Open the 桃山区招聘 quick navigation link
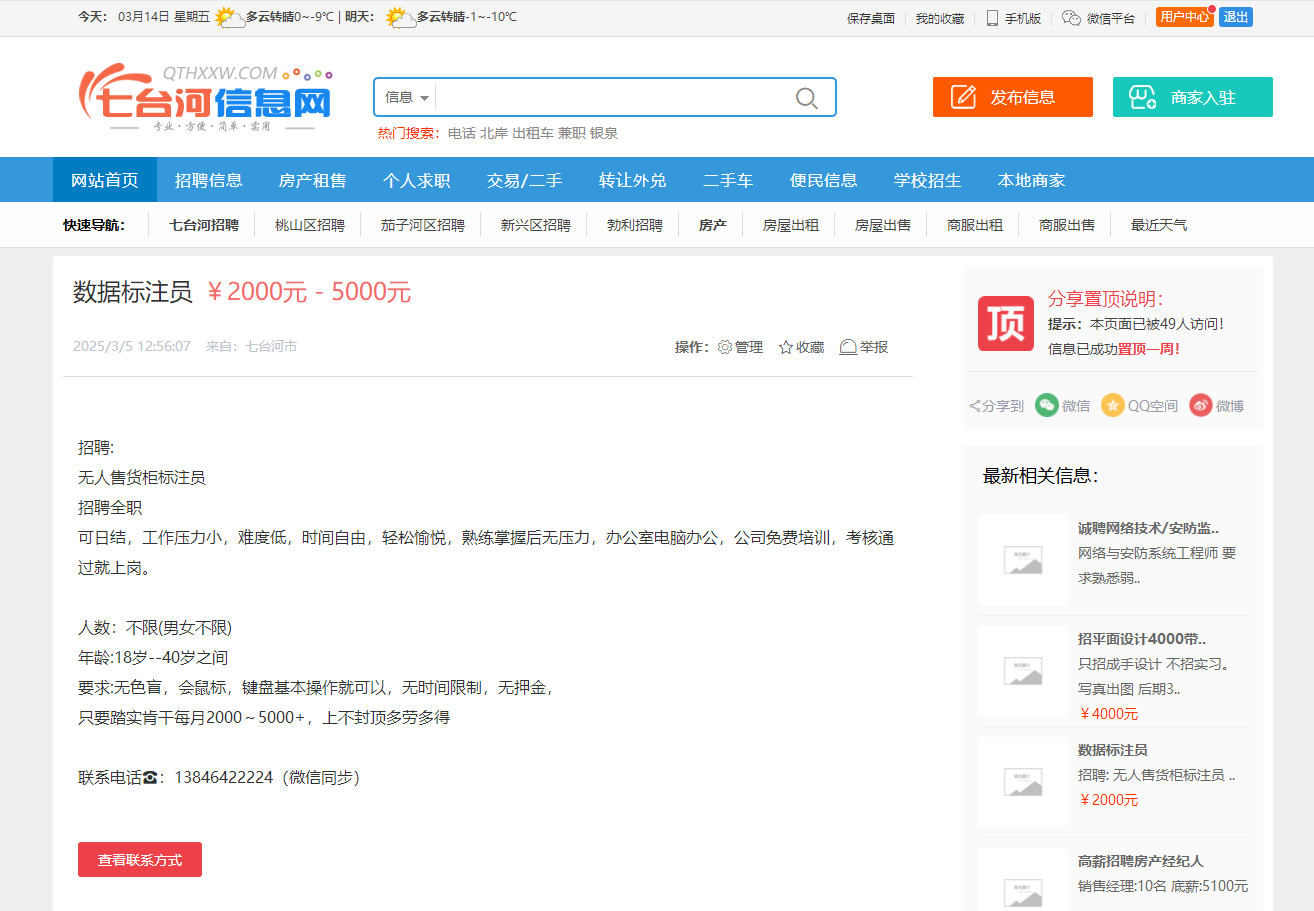The image size is (1314, 911). (x=309, y=225)
